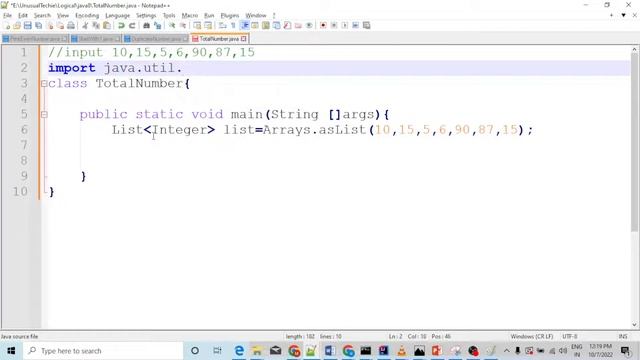
Task: Click the Zoom Out toolbar icon
Action: tap(183, 25)
